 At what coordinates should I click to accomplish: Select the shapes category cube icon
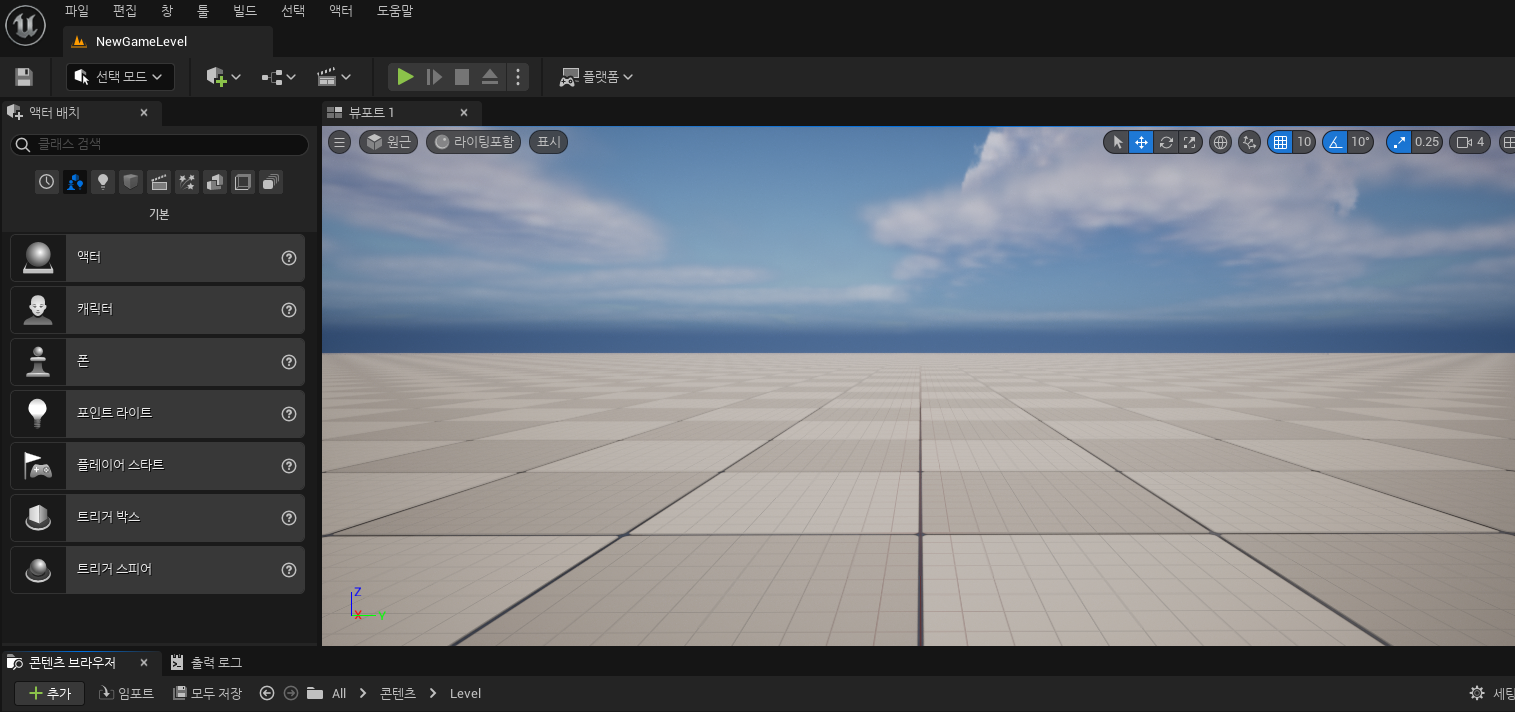[x=131, y=182]
